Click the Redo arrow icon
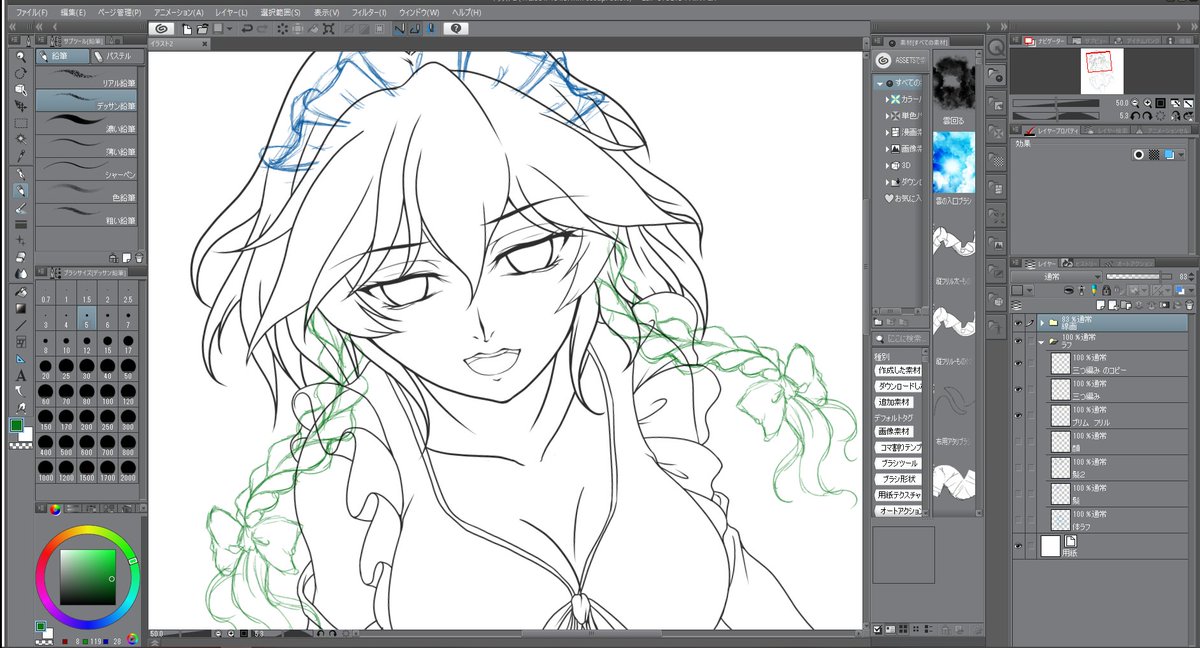 click(262, 29)
